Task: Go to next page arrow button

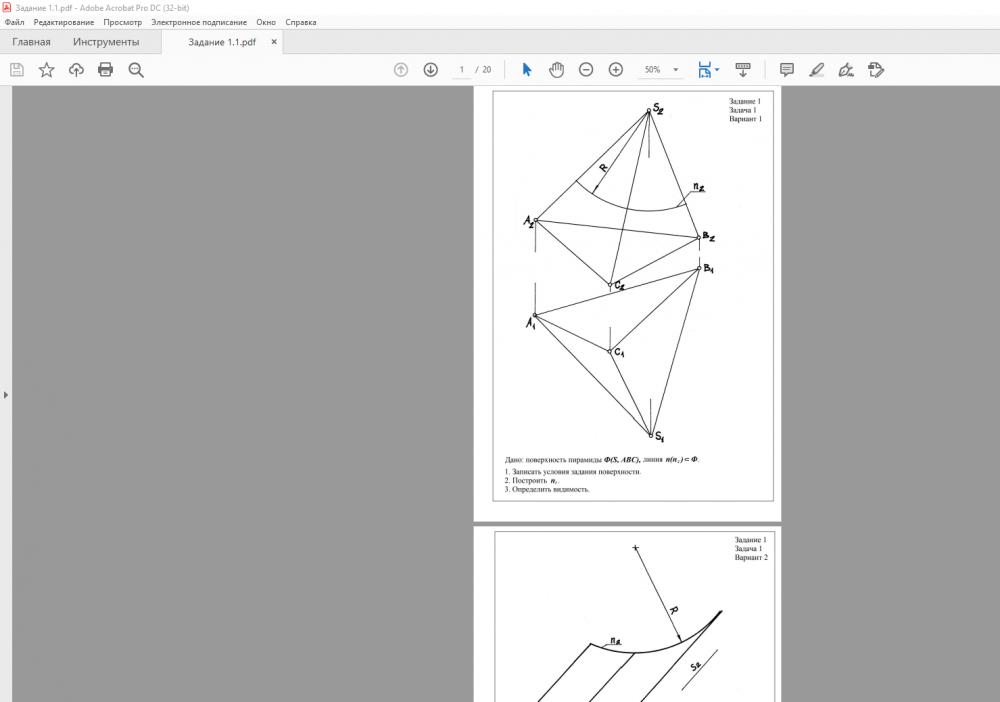Action: (431, 70)
